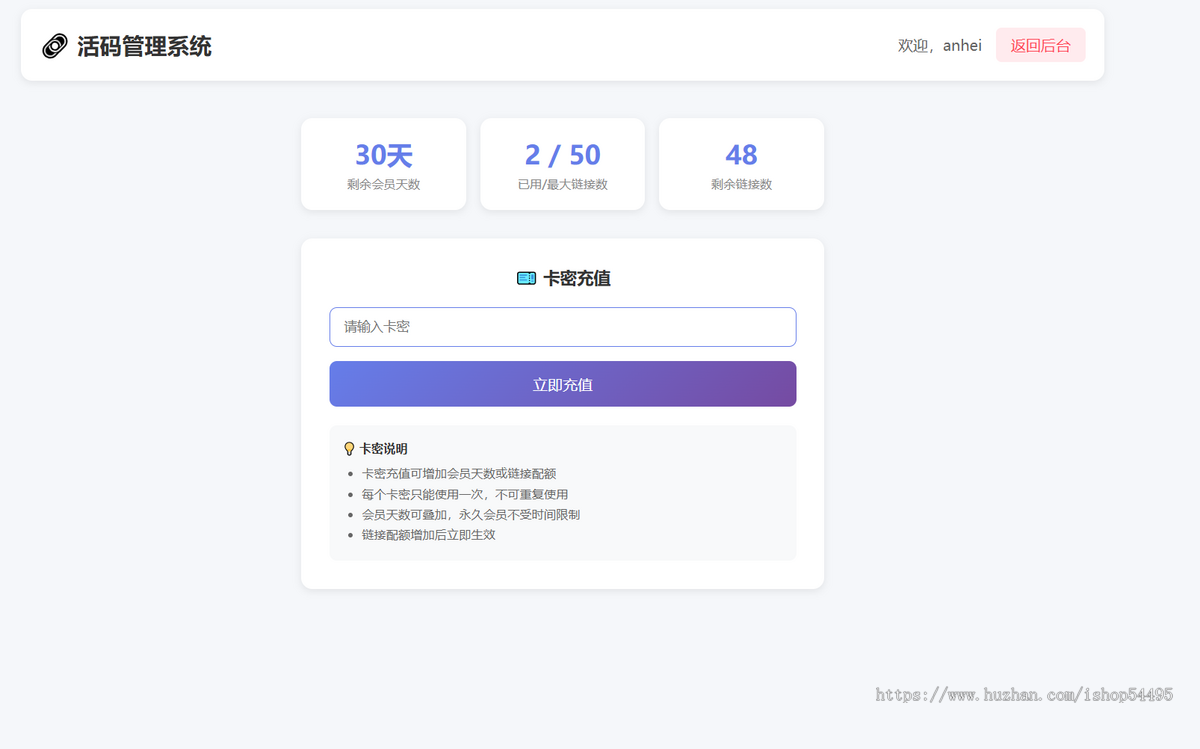The image size is (1200, 749).
Task: Click the line 会员天数可叠加，永久会员不受时间限制
Action: pyautogui.click(x=471, y=514)
